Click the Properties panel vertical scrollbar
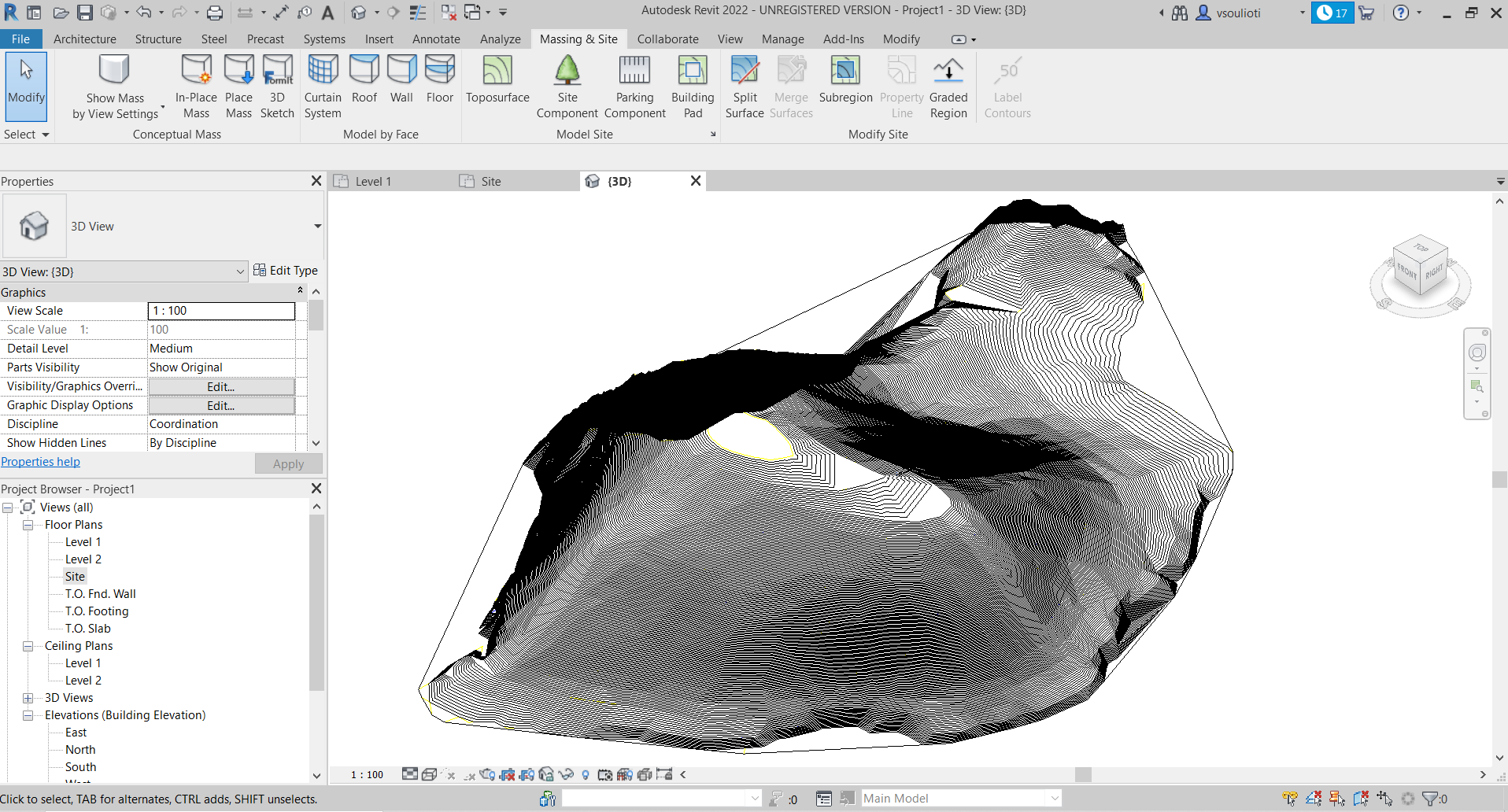1508x812 pixels. pyautogui.click(x=316, y=316)
